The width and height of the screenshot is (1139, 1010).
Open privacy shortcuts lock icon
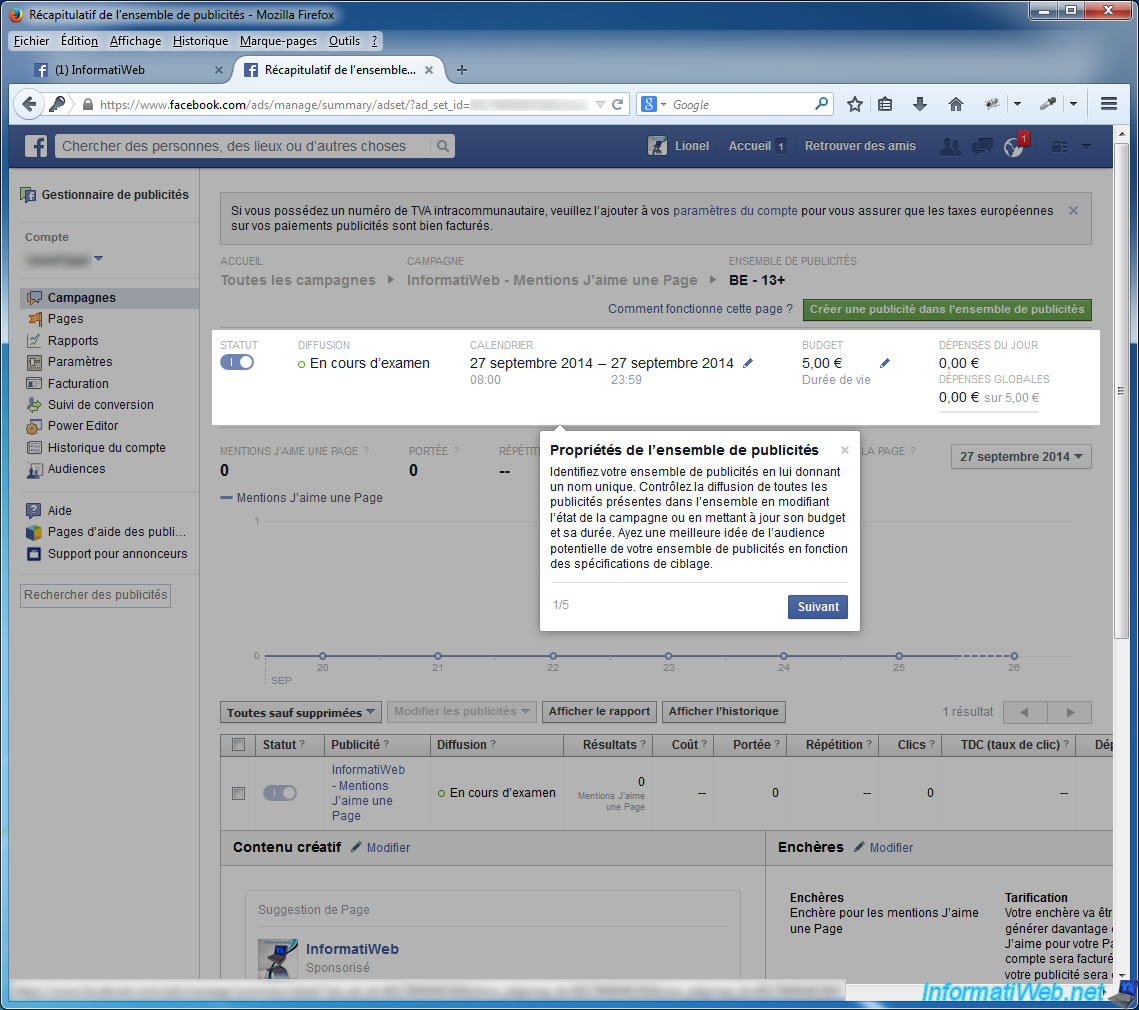tap(1060, 146)
